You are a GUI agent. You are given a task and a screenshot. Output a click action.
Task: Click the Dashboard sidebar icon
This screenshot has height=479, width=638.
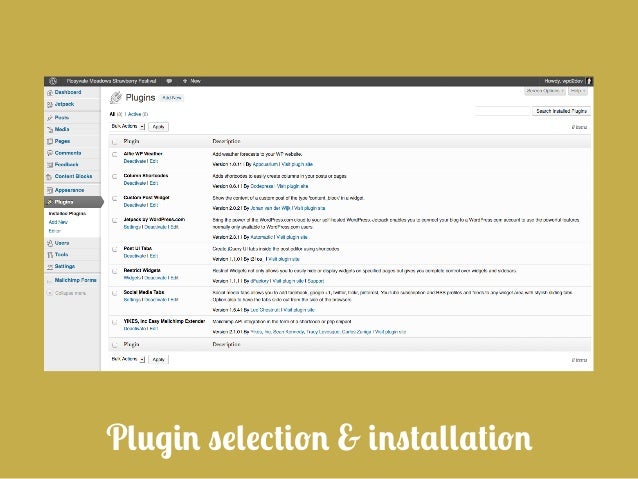[50, 93]
